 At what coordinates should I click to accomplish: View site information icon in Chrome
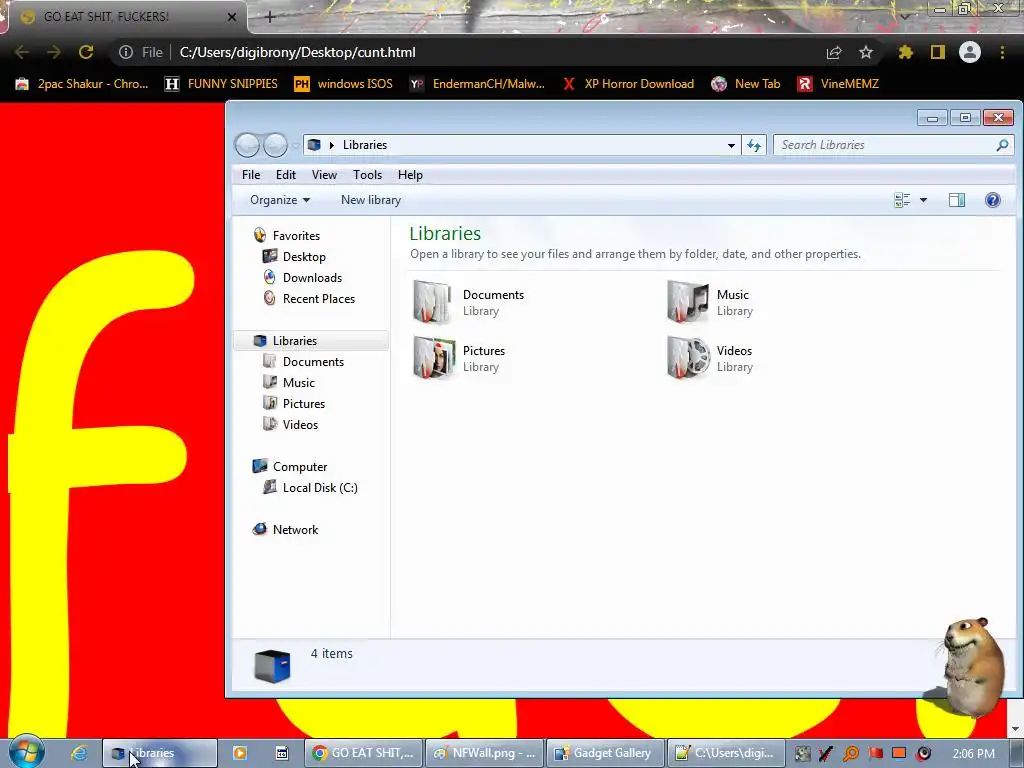[125, 52]
